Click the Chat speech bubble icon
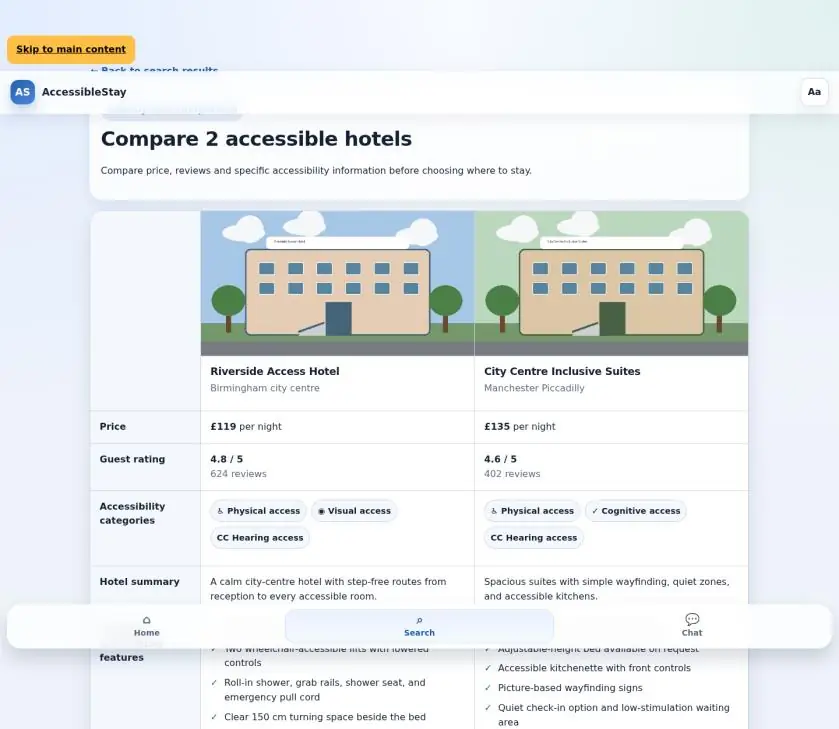Image resolution: width=839 pixels, height=729 pixels. click(692, 619)
